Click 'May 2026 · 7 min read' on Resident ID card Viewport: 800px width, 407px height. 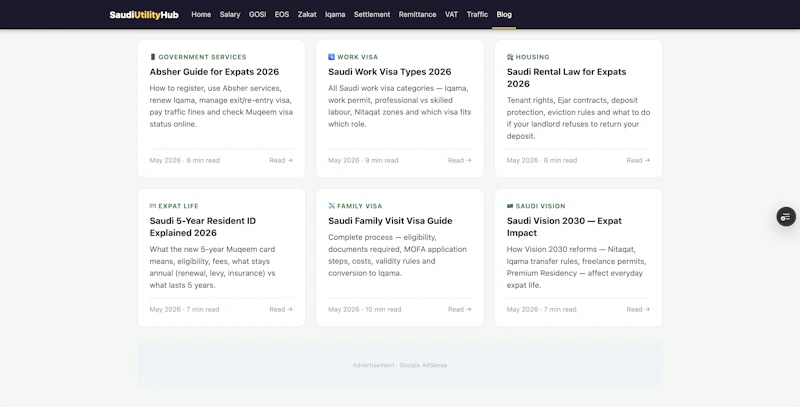coord(184,309)
